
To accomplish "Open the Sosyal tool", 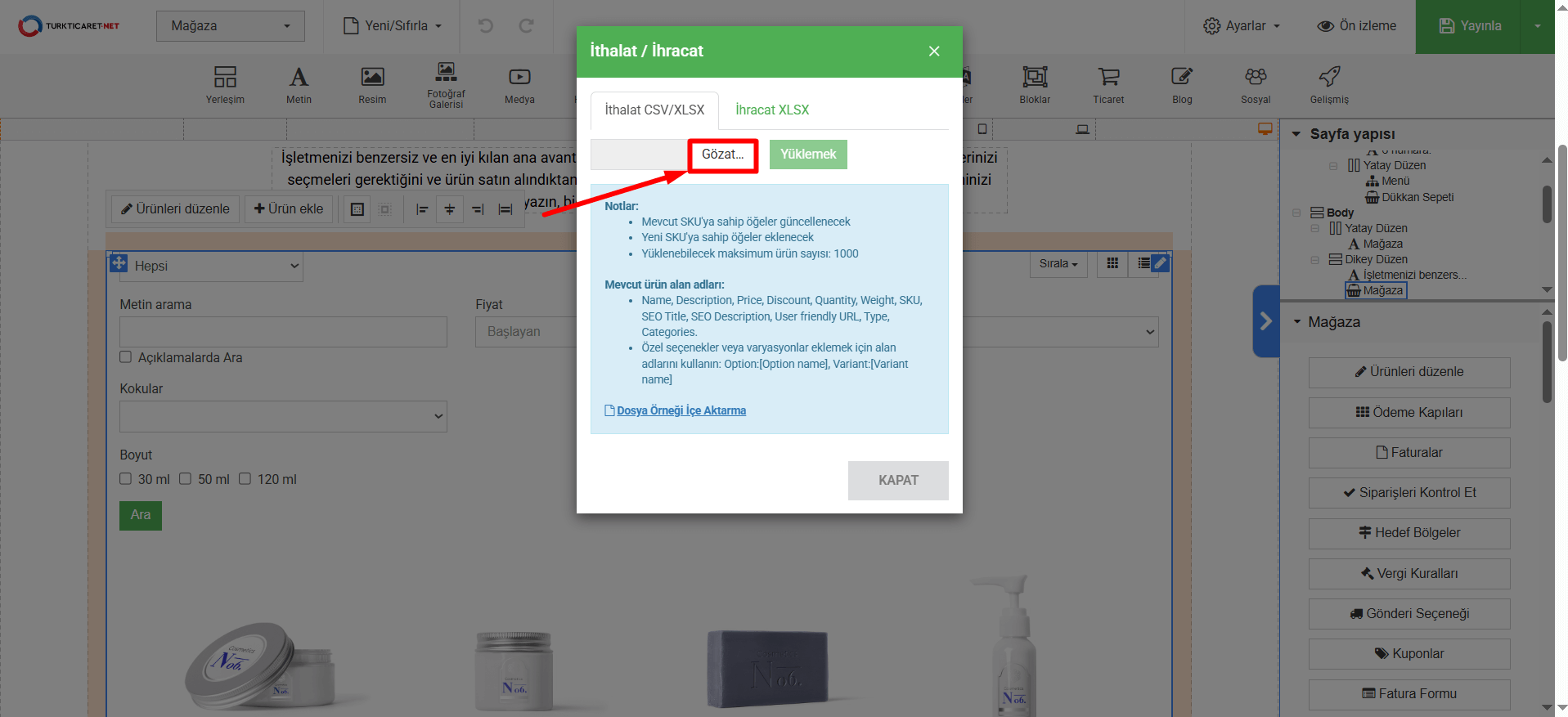I will tap(1256, 85).
